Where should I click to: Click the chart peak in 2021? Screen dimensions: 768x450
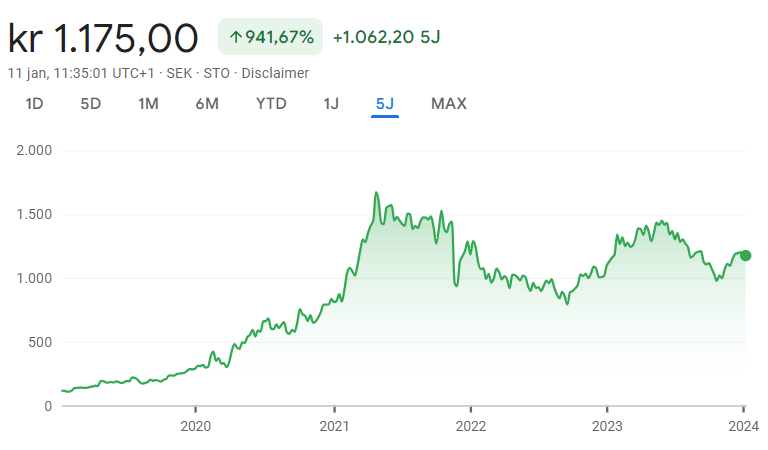[376, 193]
